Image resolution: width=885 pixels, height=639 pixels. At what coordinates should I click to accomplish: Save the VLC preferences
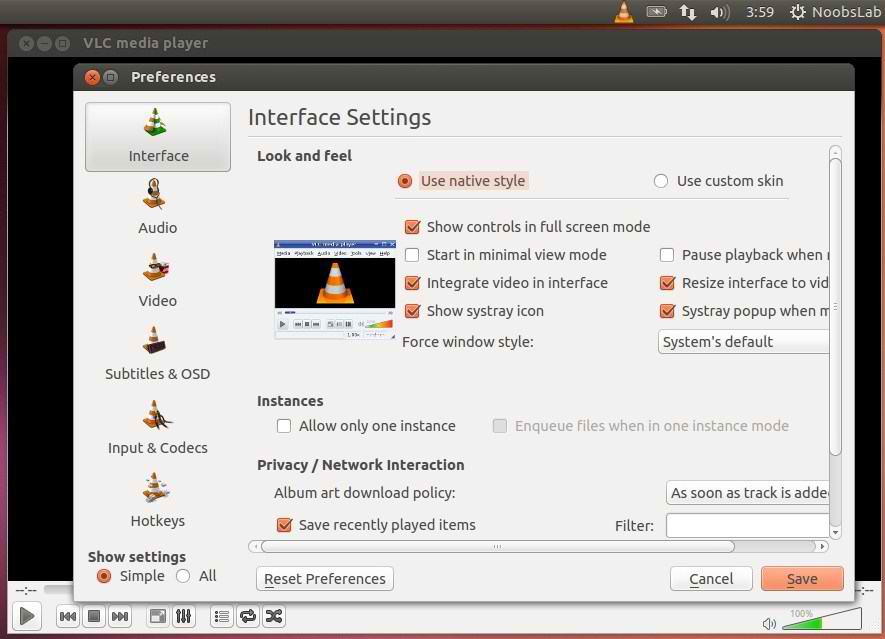802,578
